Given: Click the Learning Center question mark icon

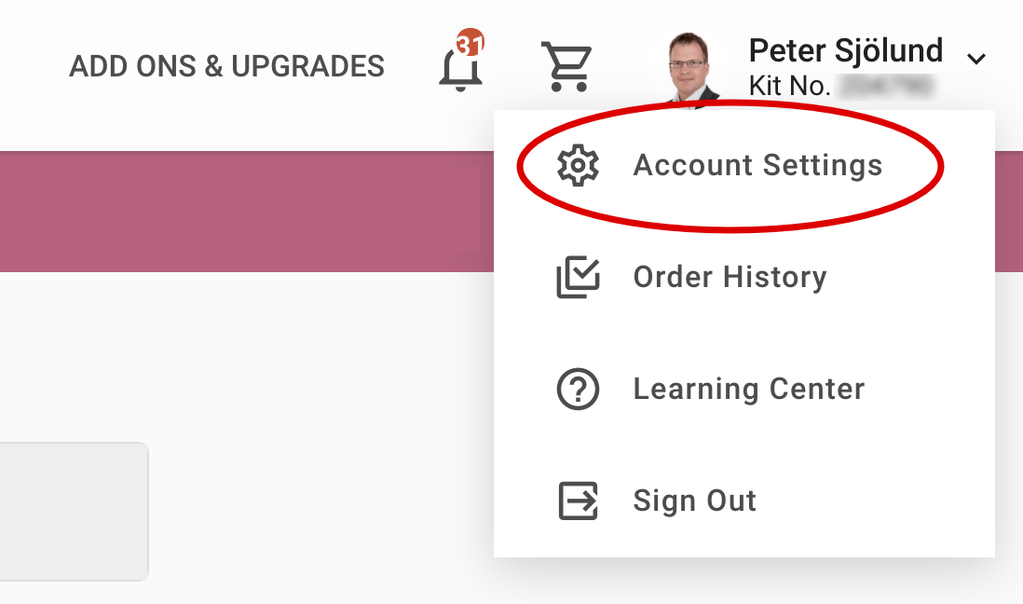Looking at the screenshot, I should pos(577,389).
